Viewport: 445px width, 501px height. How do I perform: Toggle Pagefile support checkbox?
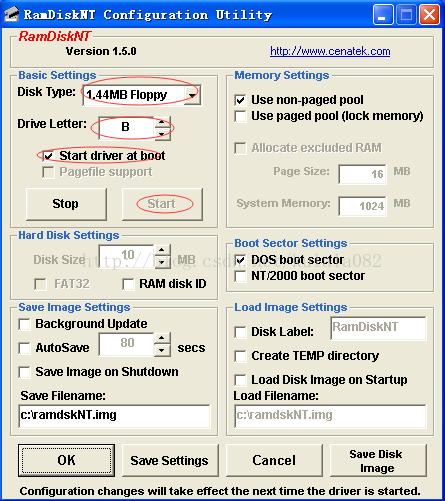point(48,172)
